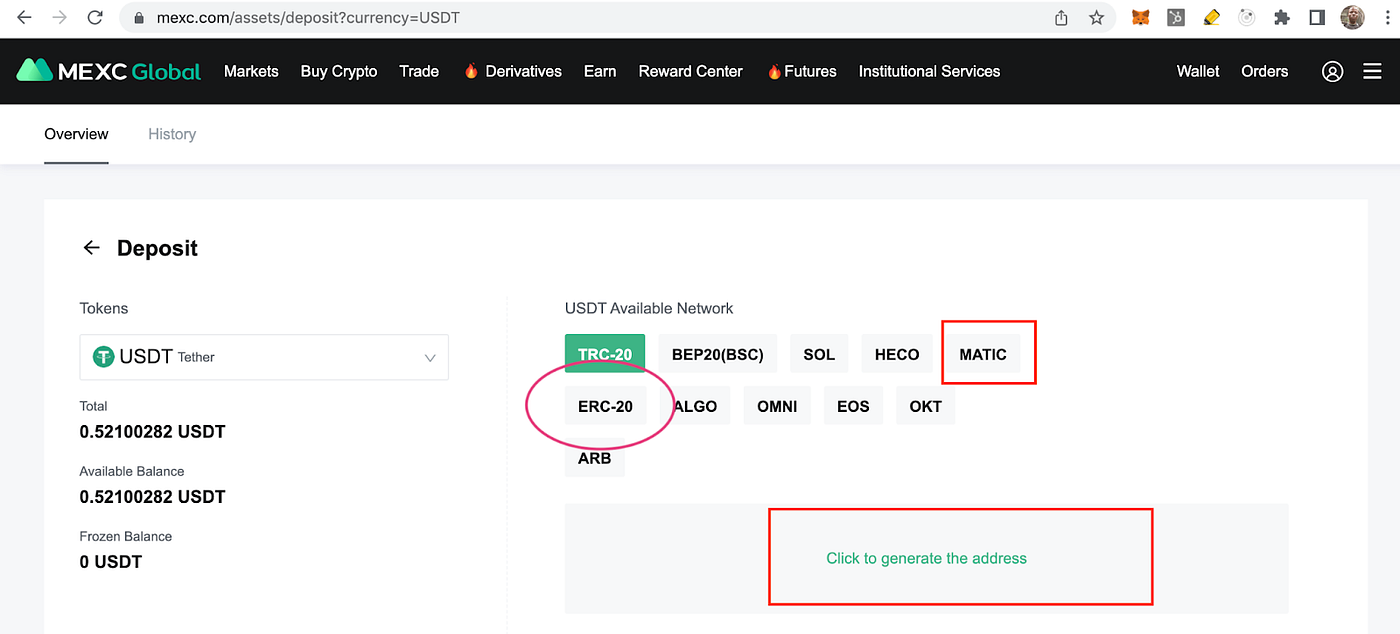This screenshot has width=1400, height=634.
Task: Click the USDT Available Network heading
Action: tap(649, 308)
